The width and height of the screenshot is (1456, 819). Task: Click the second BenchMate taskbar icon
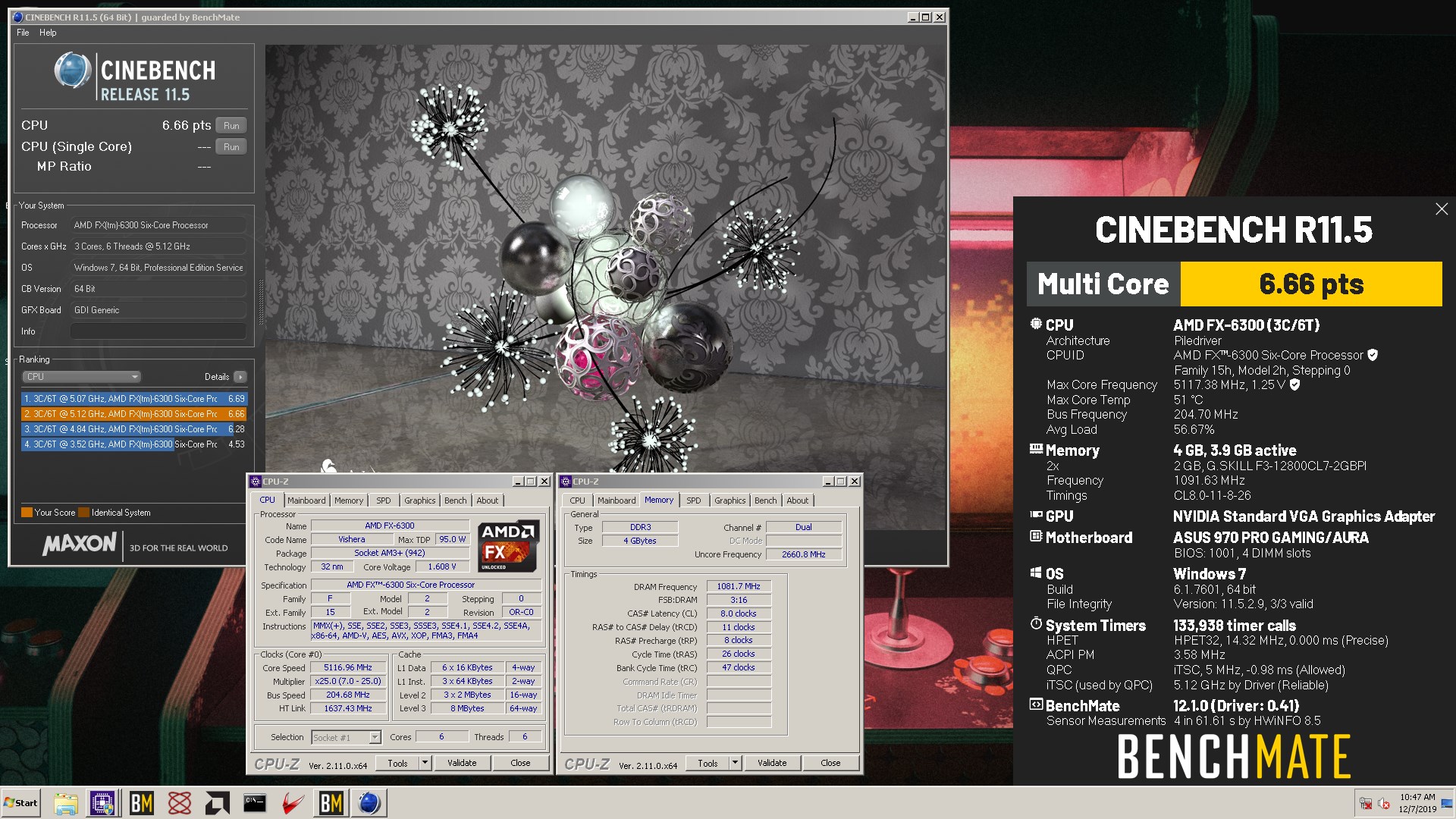331,803
